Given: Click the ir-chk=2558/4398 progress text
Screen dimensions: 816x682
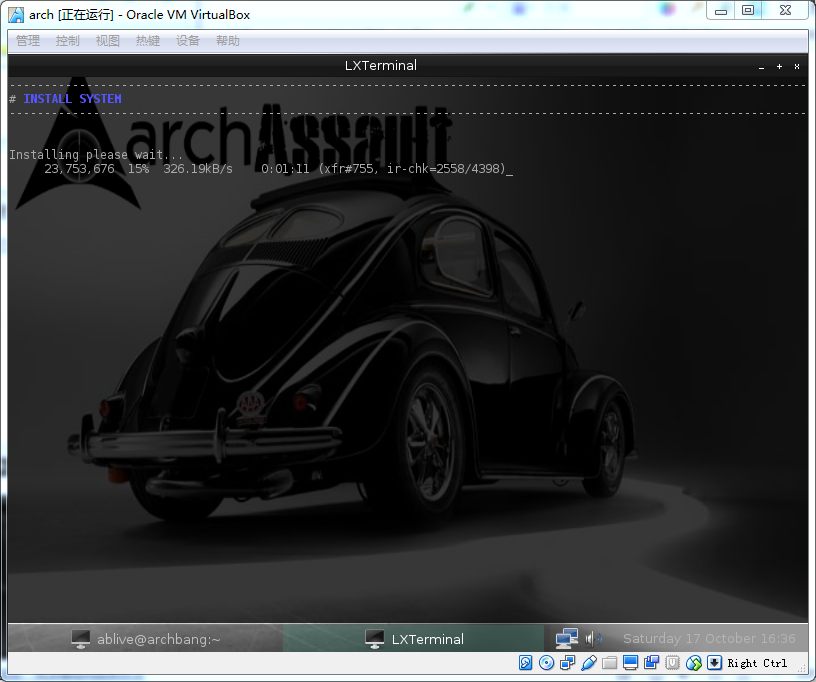Looking at the screenshot, I should [x=446, y=169].
